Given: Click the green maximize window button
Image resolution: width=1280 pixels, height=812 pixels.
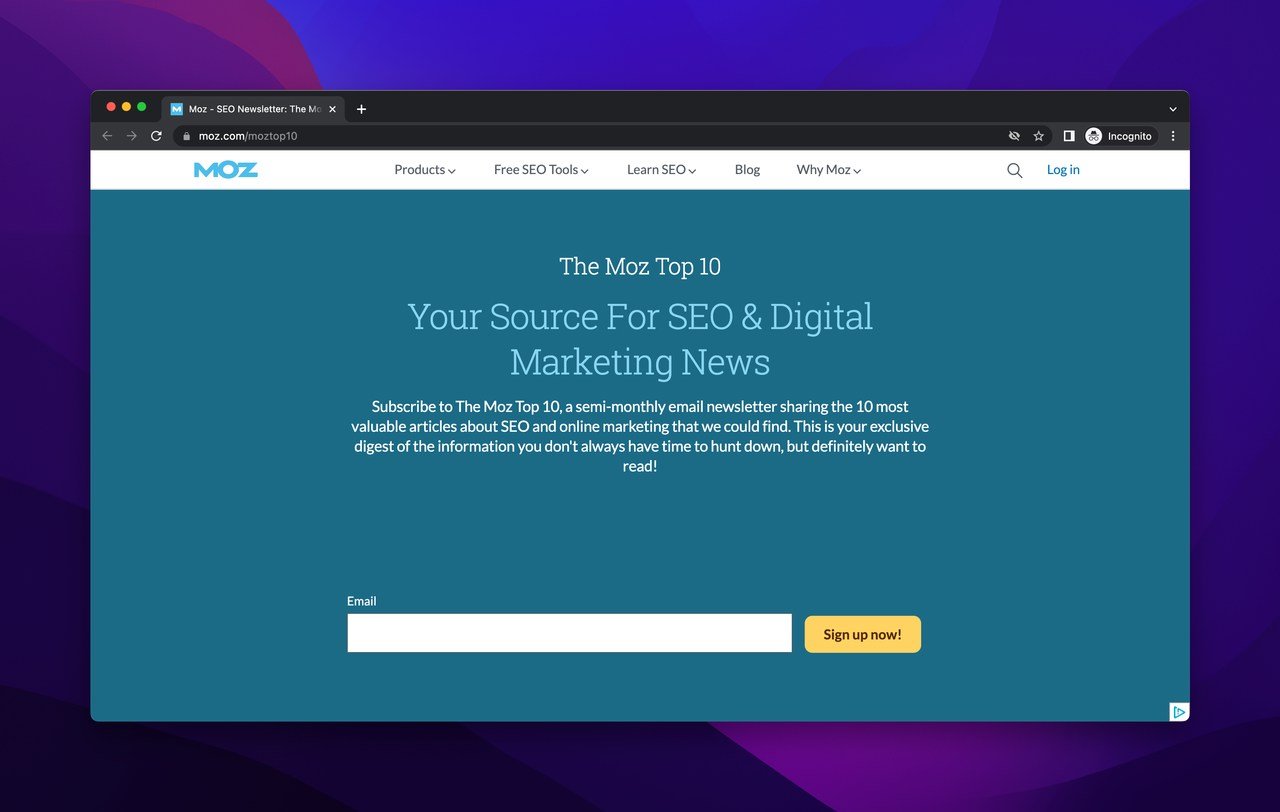Looking at the screenshot, I should point(142,107).
